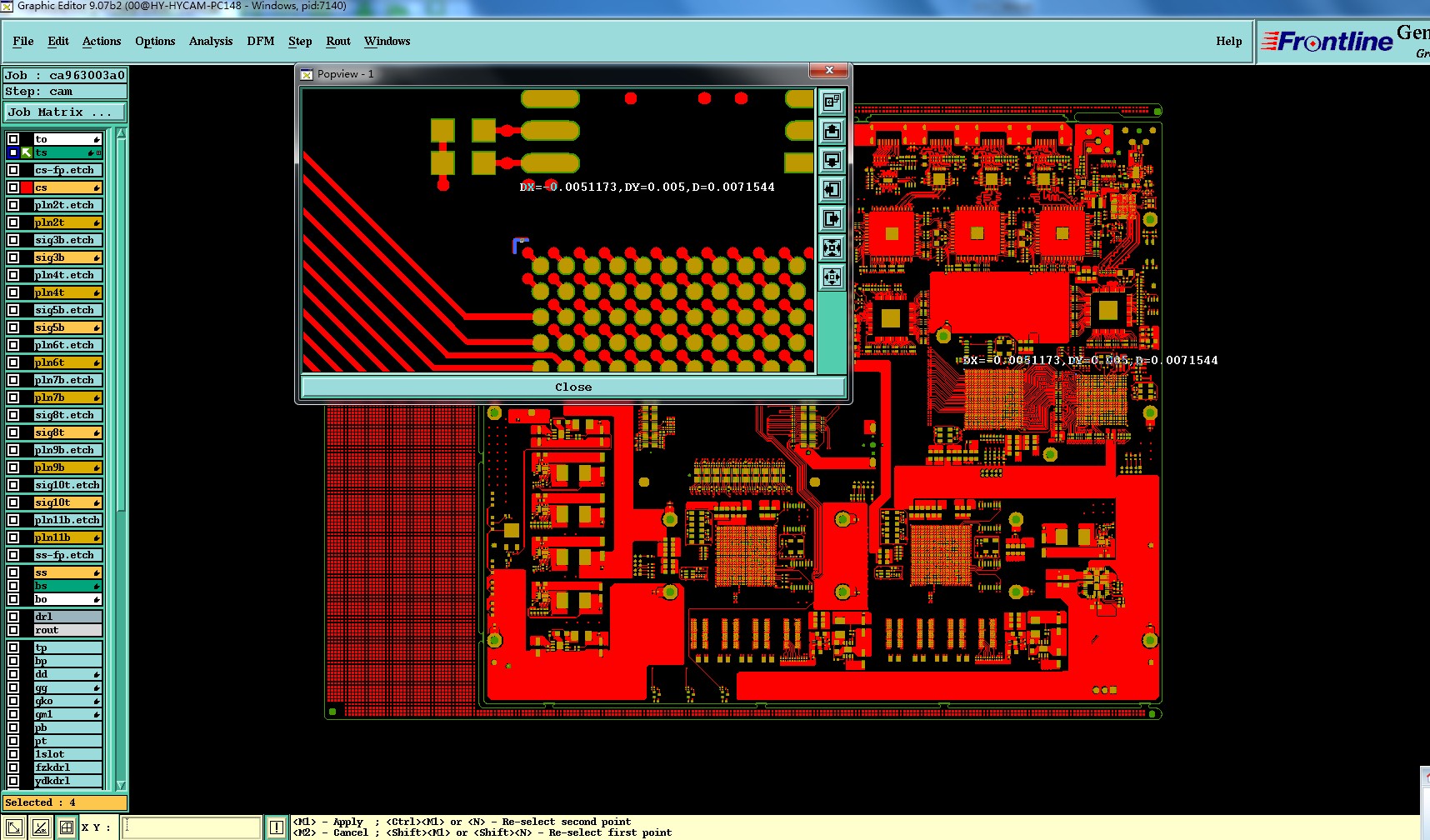Open the DFM menu
Viewport: 1430px width, 840px height.
(261, 41)
